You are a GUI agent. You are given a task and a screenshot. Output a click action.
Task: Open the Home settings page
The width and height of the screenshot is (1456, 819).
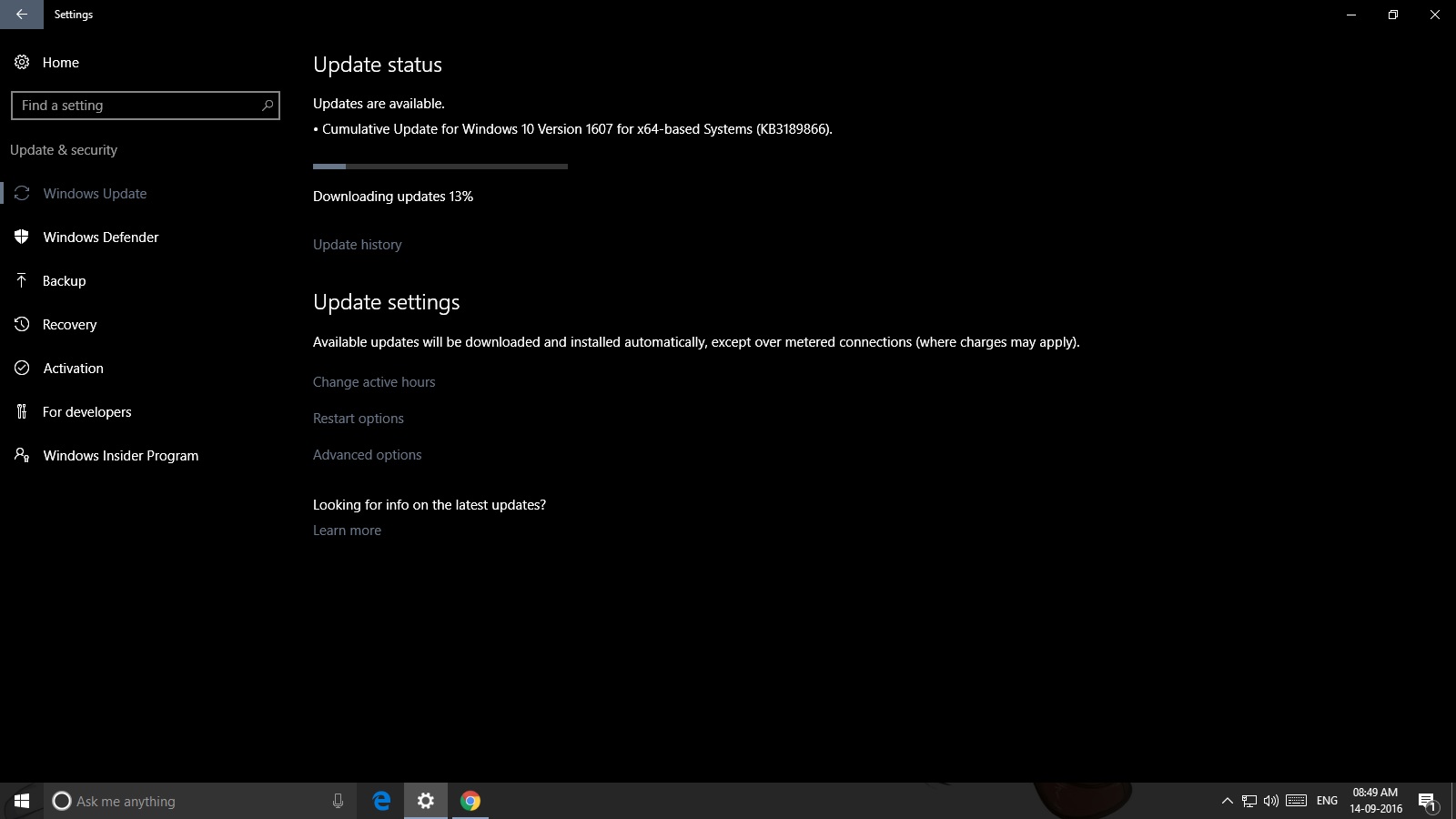click(60, 62)
